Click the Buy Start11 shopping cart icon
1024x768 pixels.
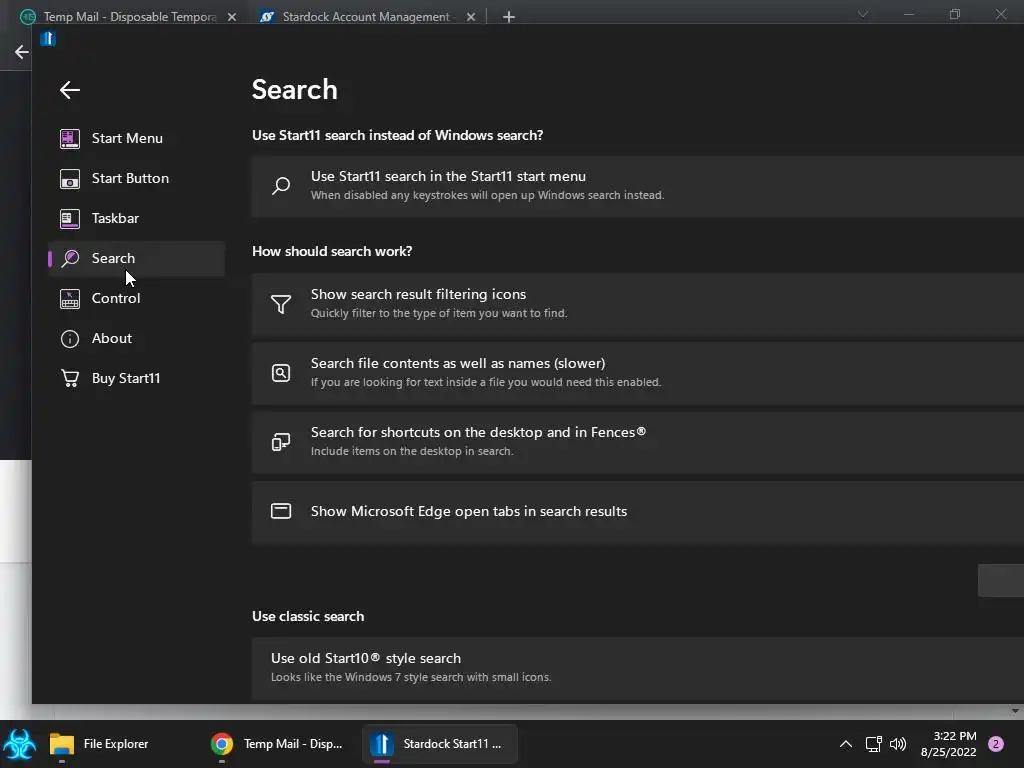click(x=70, y=378)
